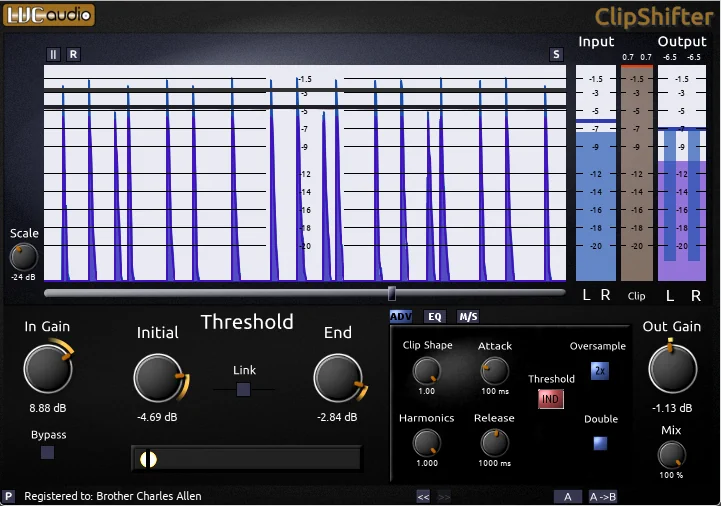This screenshot has height=506, width=721.
Task: Pause the waveform display
Action: pos(53,55)
